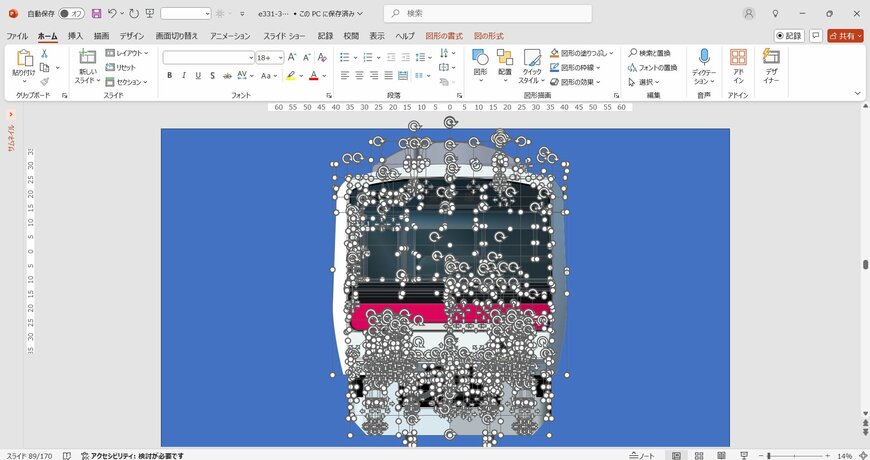Click the Notes (ノート) button in status bar
This screenshot has height=460, width=870.
641,455
